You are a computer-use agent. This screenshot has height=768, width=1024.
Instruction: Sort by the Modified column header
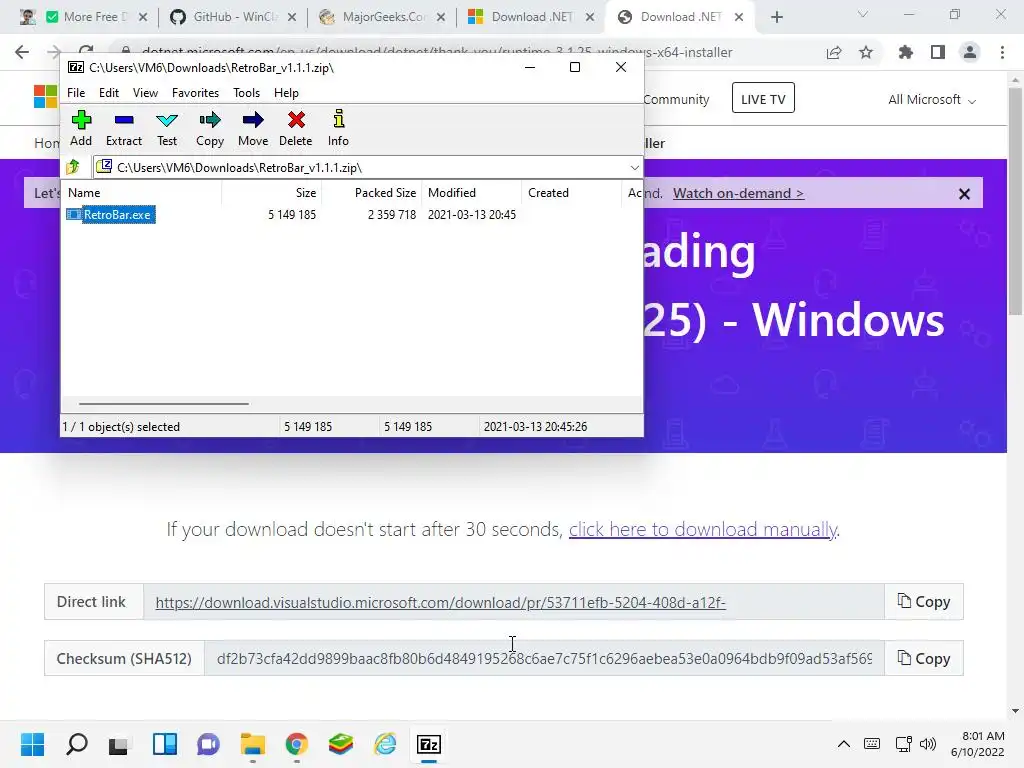click(472, 193)
